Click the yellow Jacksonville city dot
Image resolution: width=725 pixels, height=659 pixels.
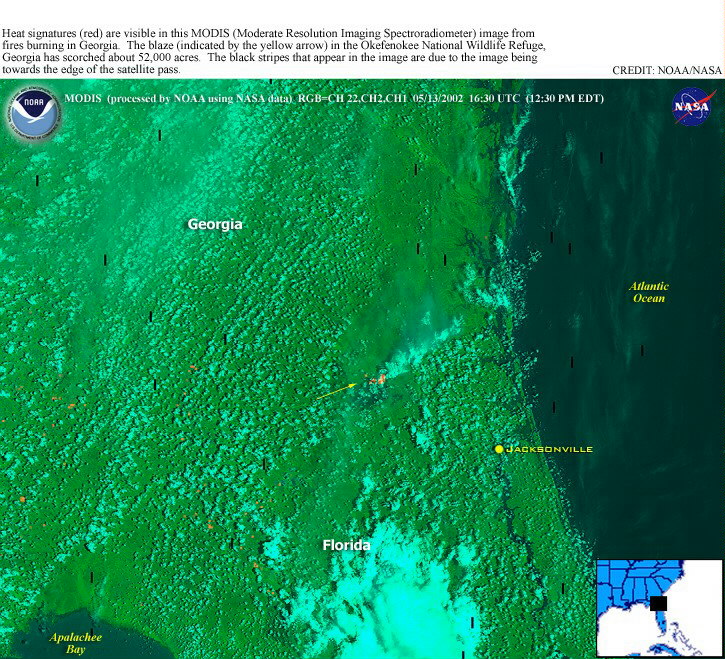499,449
